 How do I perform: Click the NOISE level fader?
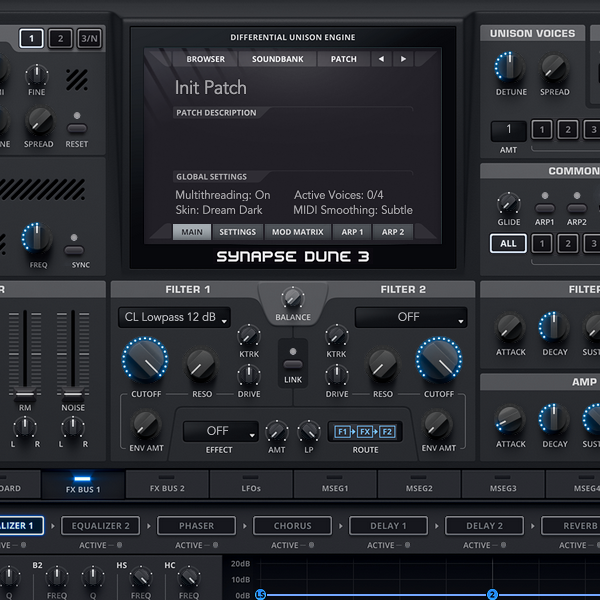(73, 393)
